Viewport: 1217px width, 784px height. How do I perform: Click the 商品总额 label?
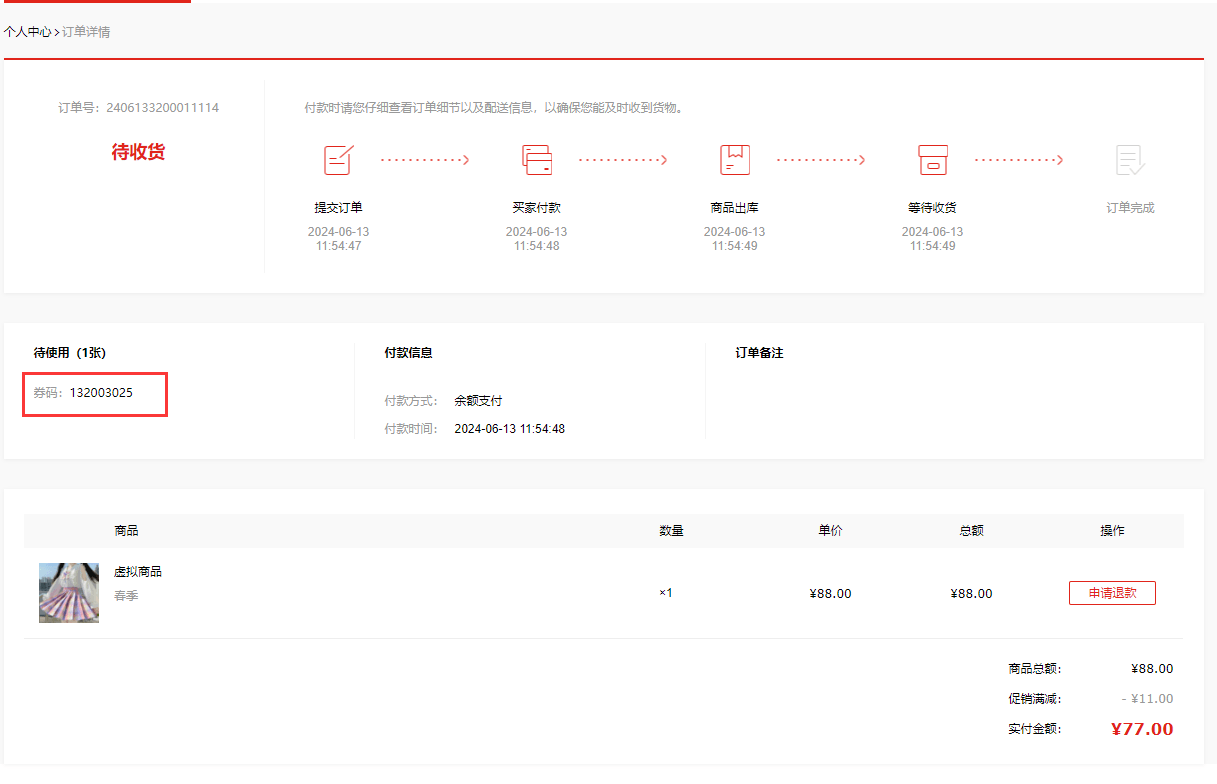click(x=1035, y=669)
